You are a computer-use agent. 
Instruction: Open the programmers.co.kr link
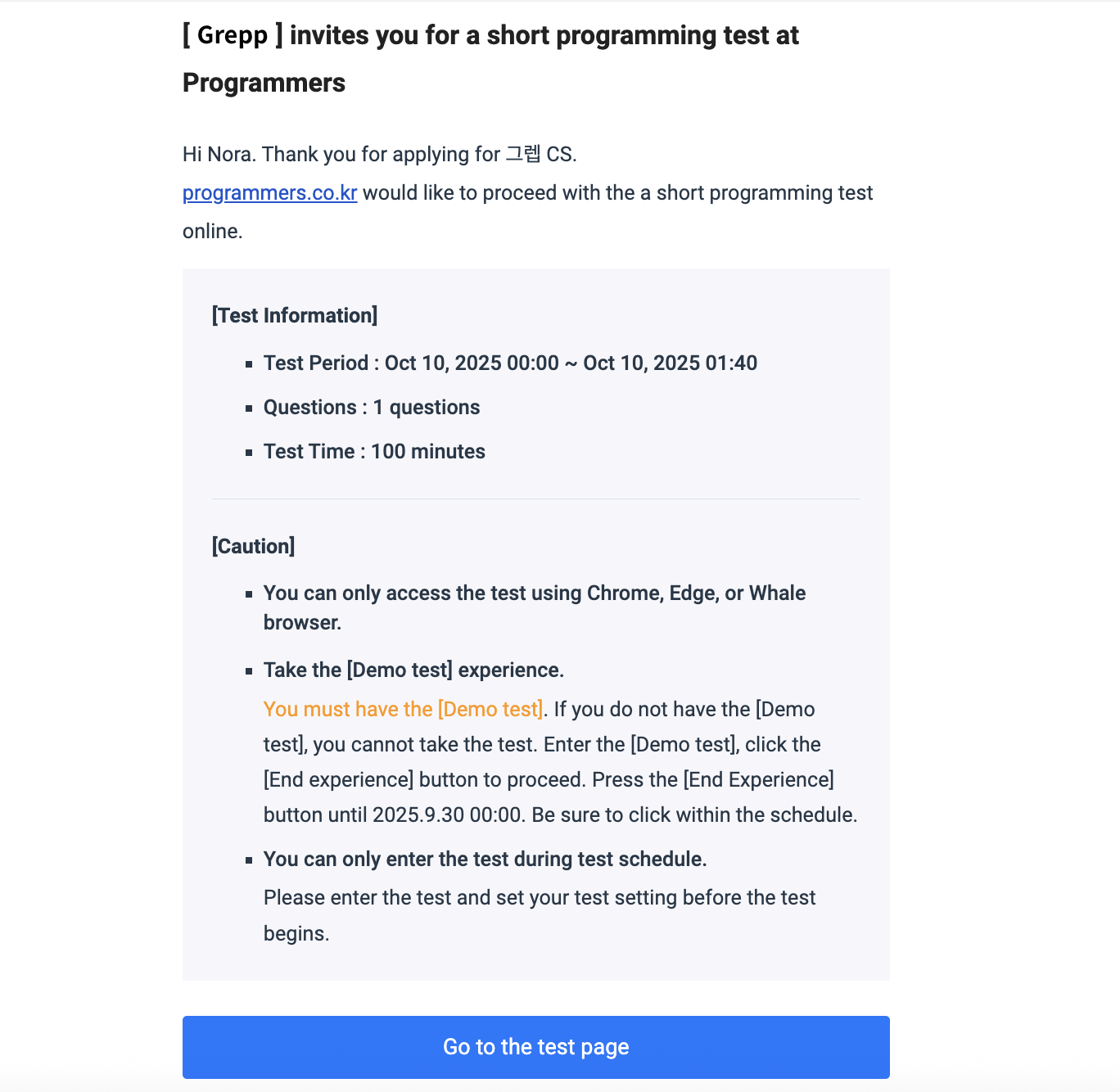[269, 193]
